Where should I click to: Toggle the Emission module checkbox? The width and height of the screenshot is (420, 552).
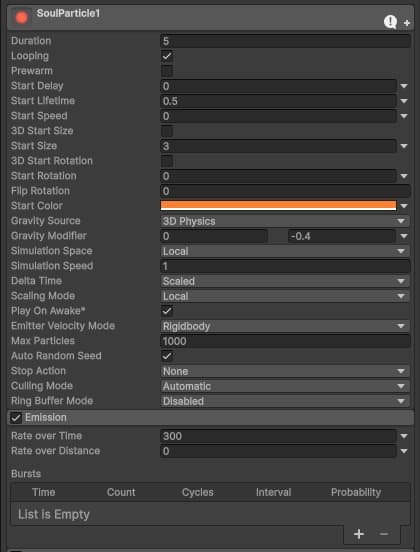coord(16,418)
